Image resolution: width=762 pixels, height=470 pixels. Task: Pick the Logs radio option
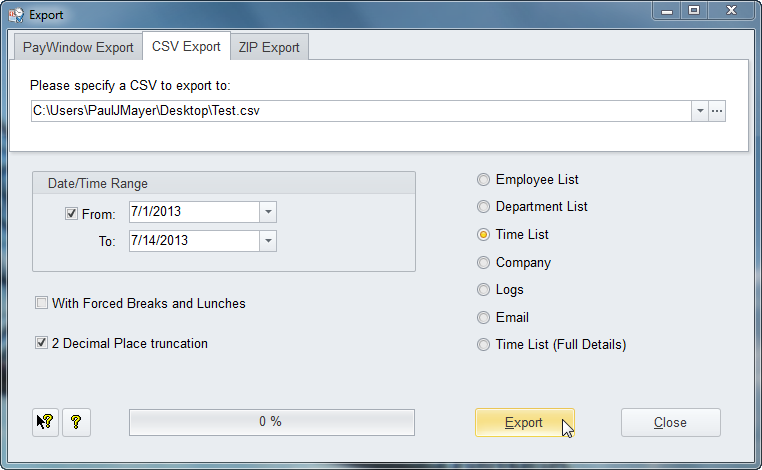click(x=484, y=290)
